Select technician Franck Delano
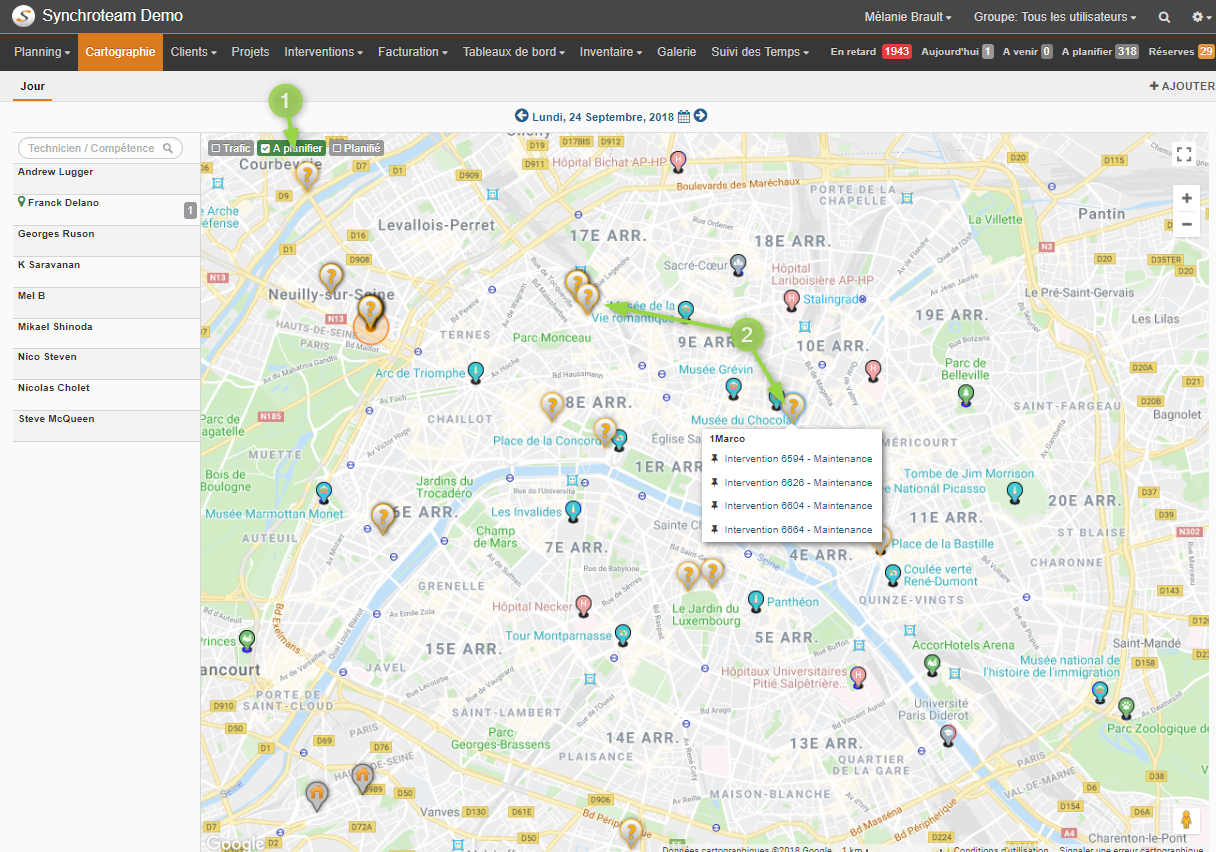Screen dimensions: 1216x852 click(x=106, y=210)
